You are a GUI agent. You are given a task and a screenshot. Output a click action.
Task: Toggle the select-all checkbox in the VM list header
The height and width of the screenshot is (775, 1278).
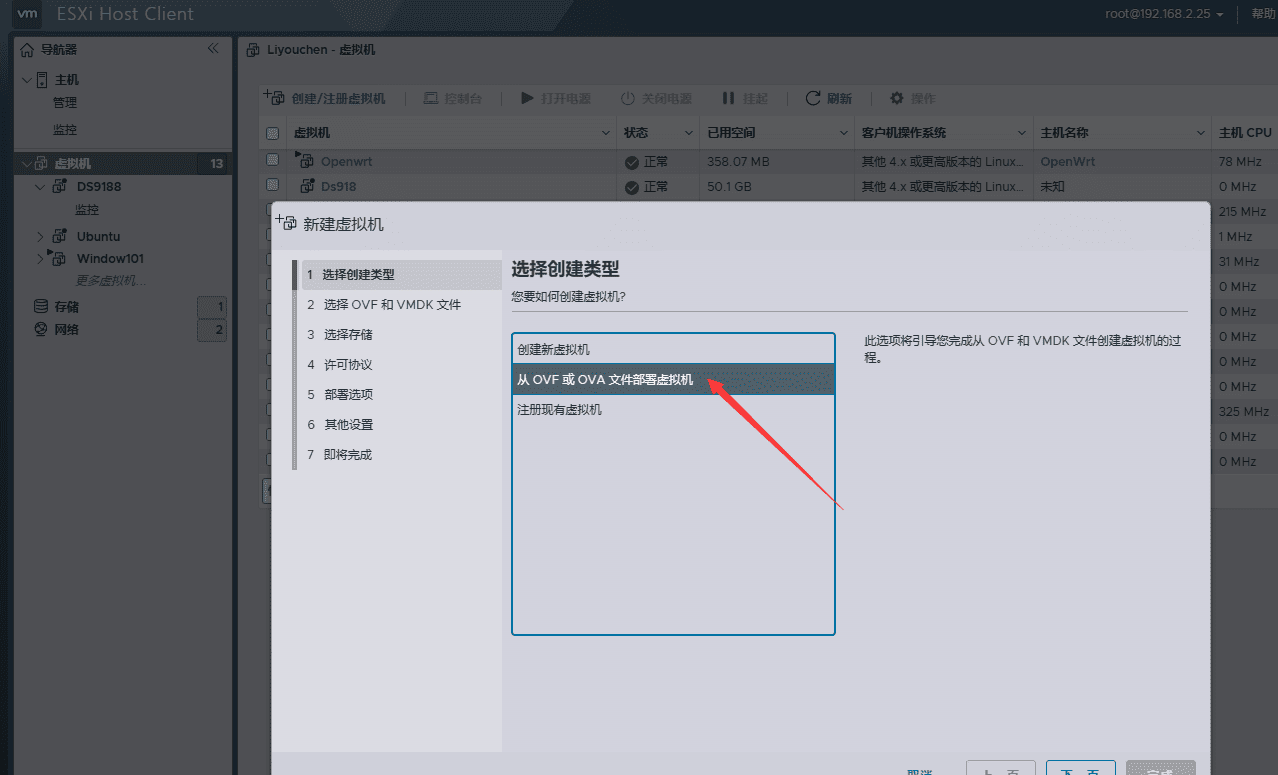272,132
